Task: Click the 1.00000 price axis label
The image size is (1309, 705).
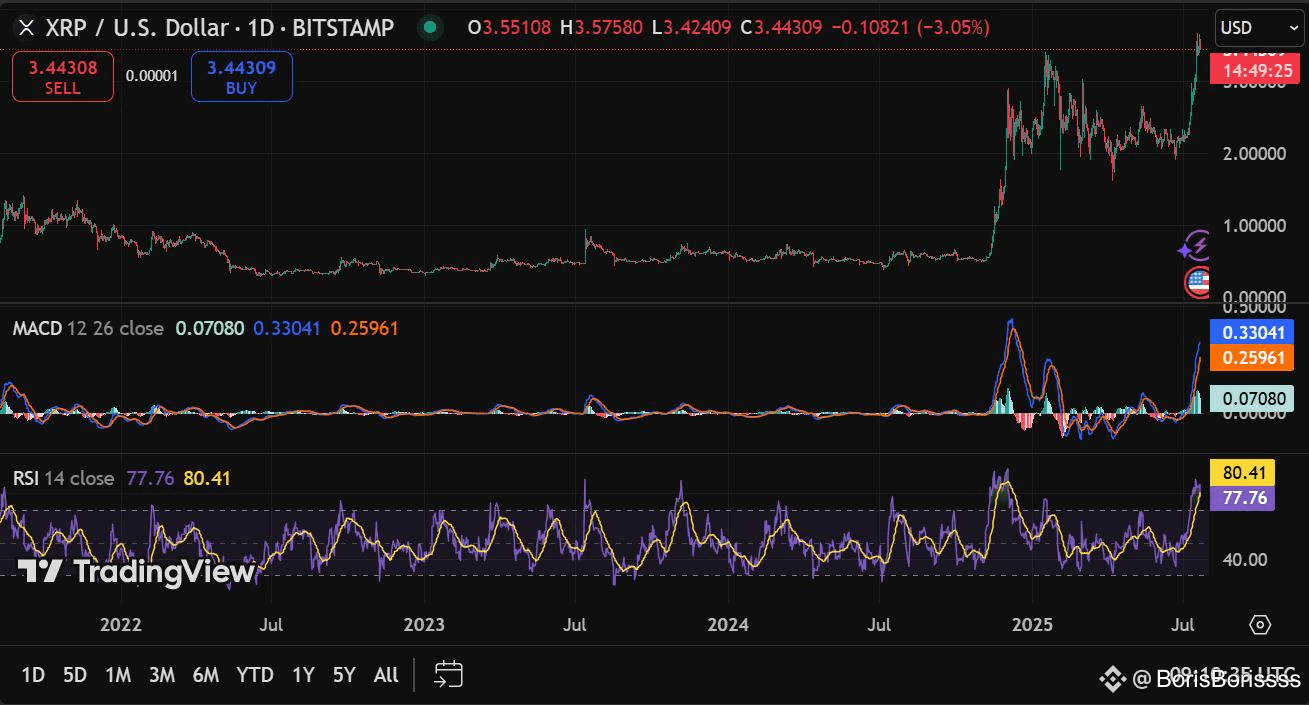Action: [1253, 226]
